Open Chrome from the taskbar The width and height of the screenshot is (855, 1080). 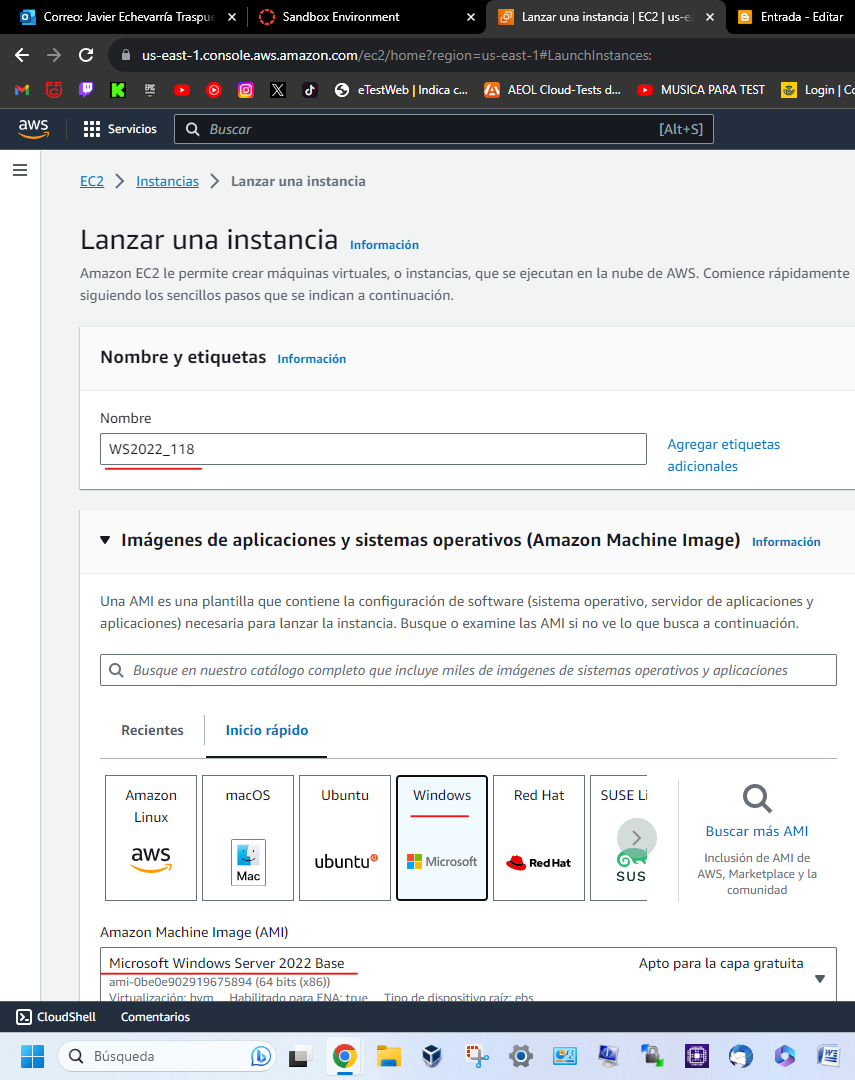point(344,1056)
